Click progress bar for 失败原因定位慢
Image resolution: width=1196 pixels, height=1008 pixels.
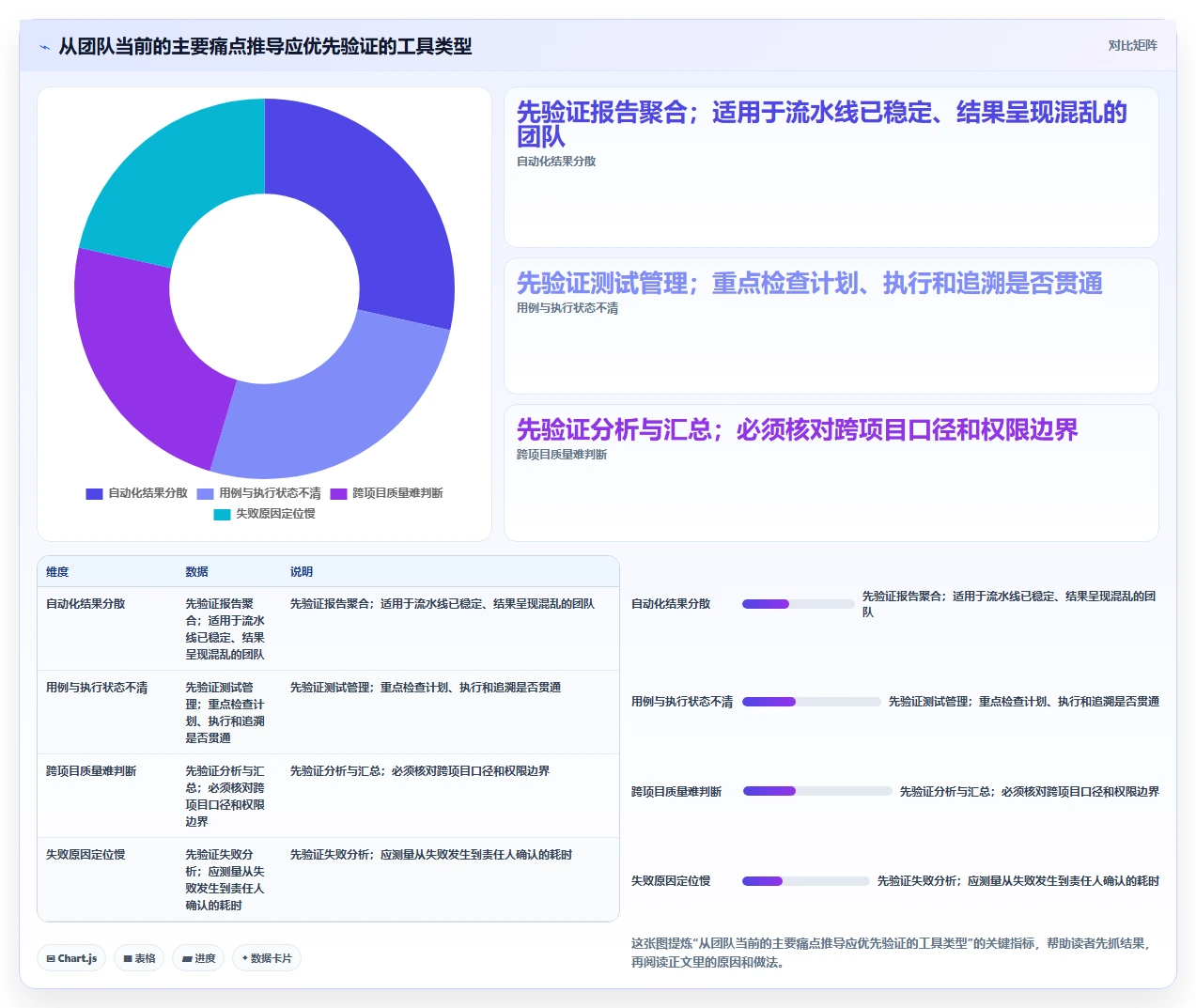click(x=806, y=881)
